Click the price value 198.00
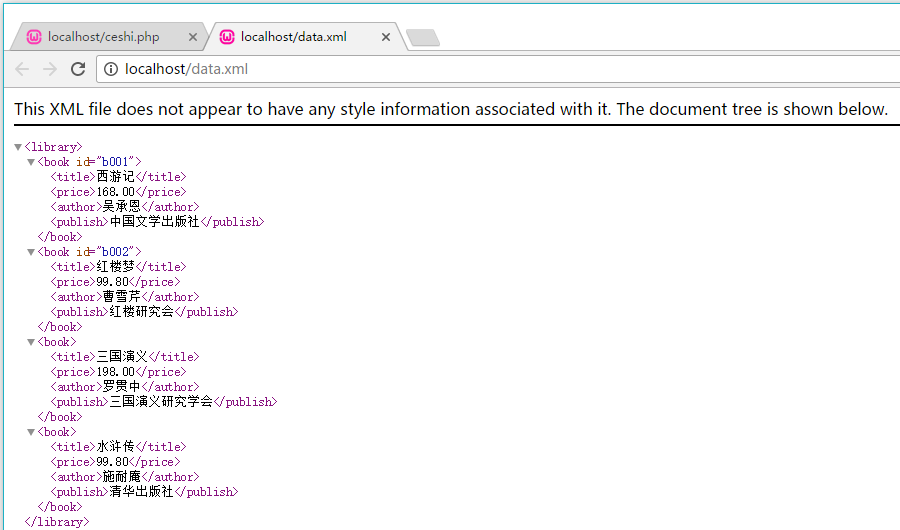This screenshot has height=530, width=900. (115, 372)
